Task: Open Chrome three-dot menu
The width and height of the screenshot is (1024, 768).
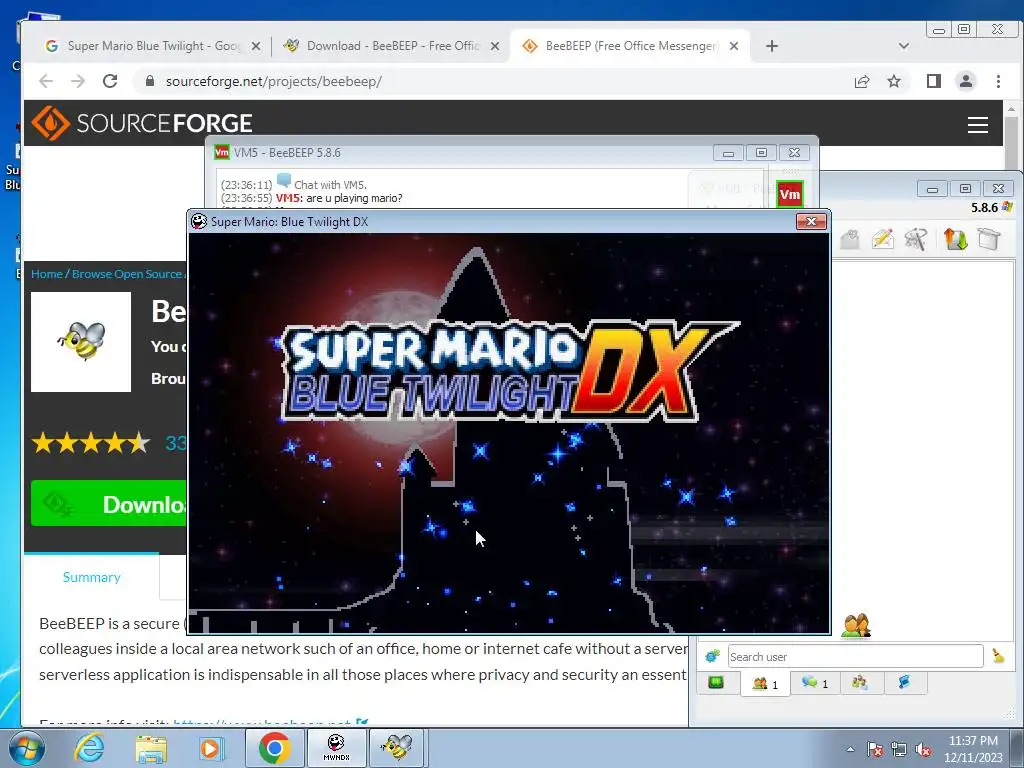Action: 998,81
